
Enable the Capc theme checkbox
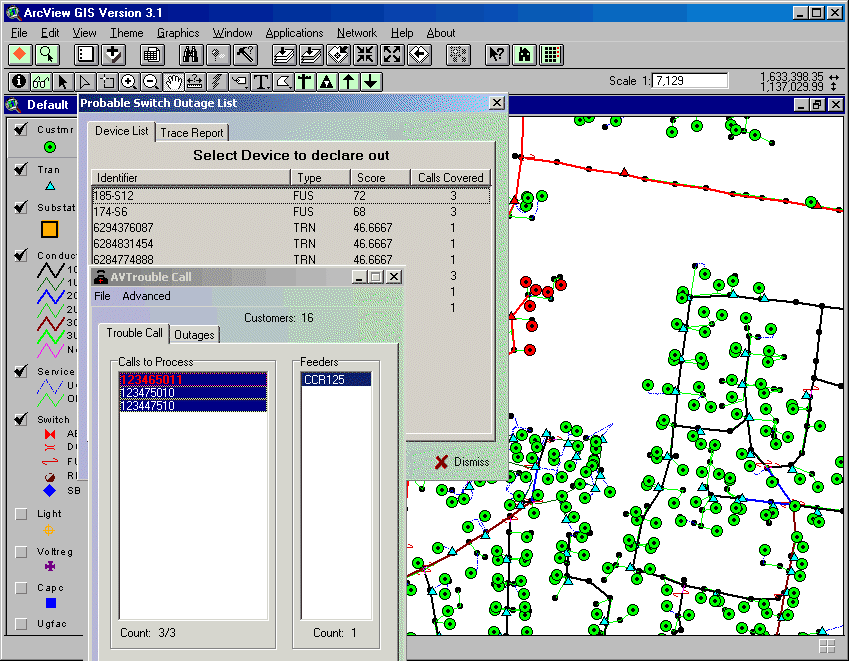[x=21, y=588]
